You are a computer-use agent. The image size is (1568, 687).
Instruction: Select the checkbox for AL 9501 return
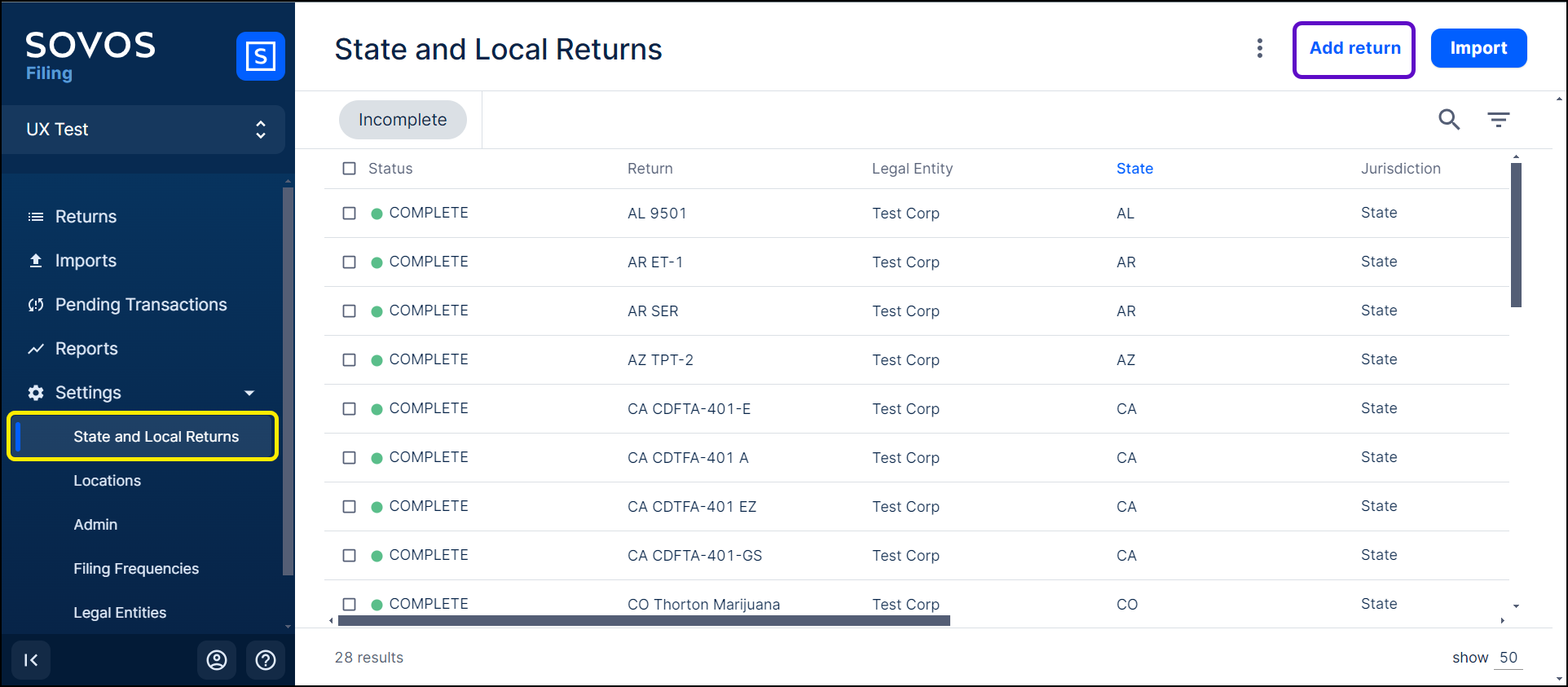350,214
